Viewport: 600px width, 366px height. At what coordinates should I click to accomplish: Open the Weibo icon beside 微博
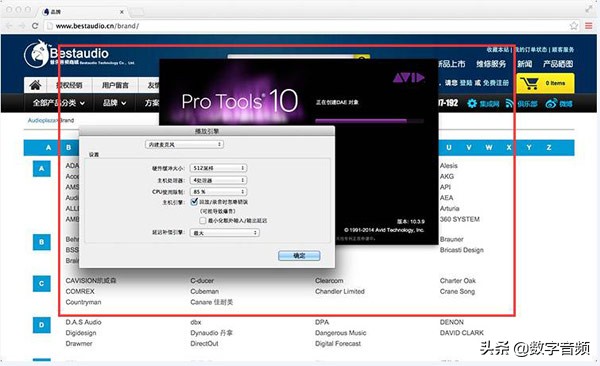551,103
